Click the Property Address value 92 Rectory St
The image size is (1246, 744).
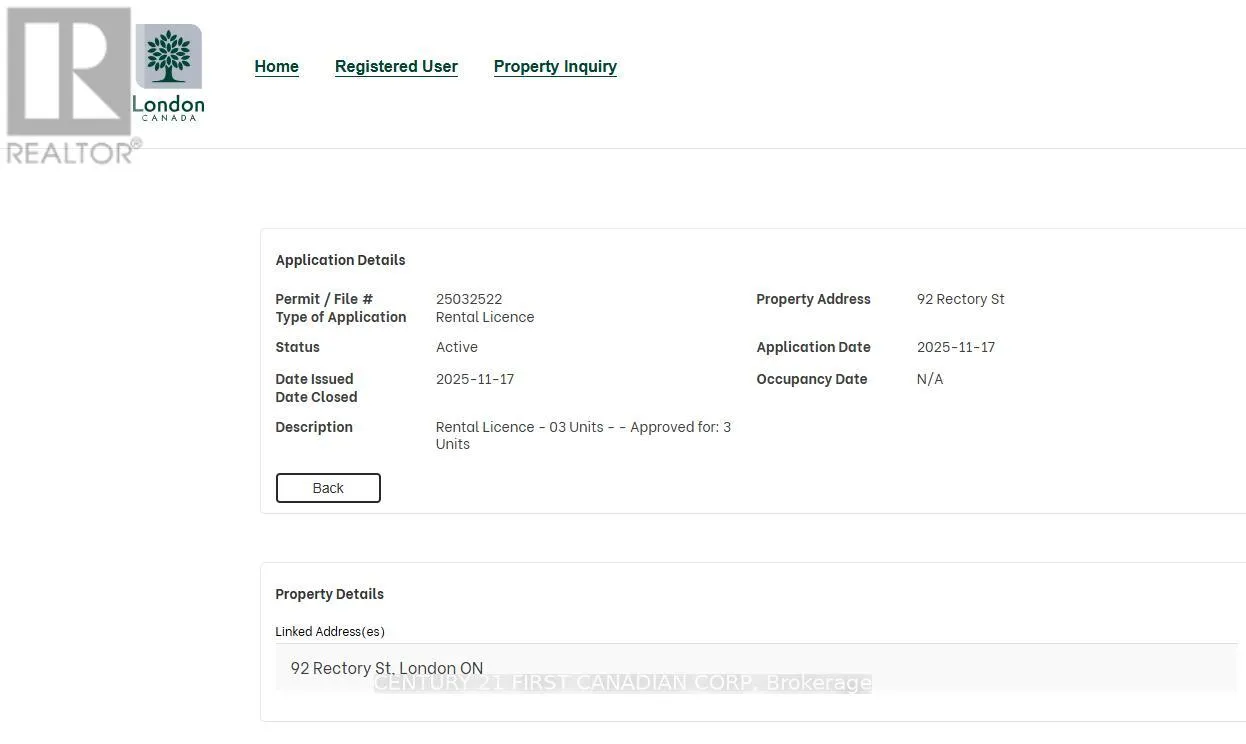pyautogui.click(x=960, y=299)
